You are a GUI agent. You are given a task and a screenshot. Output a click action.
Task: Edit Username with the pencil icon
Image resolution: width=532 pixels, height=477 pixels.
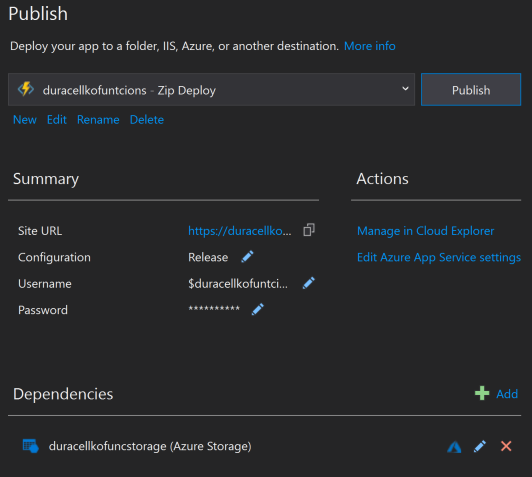[309, 283]
